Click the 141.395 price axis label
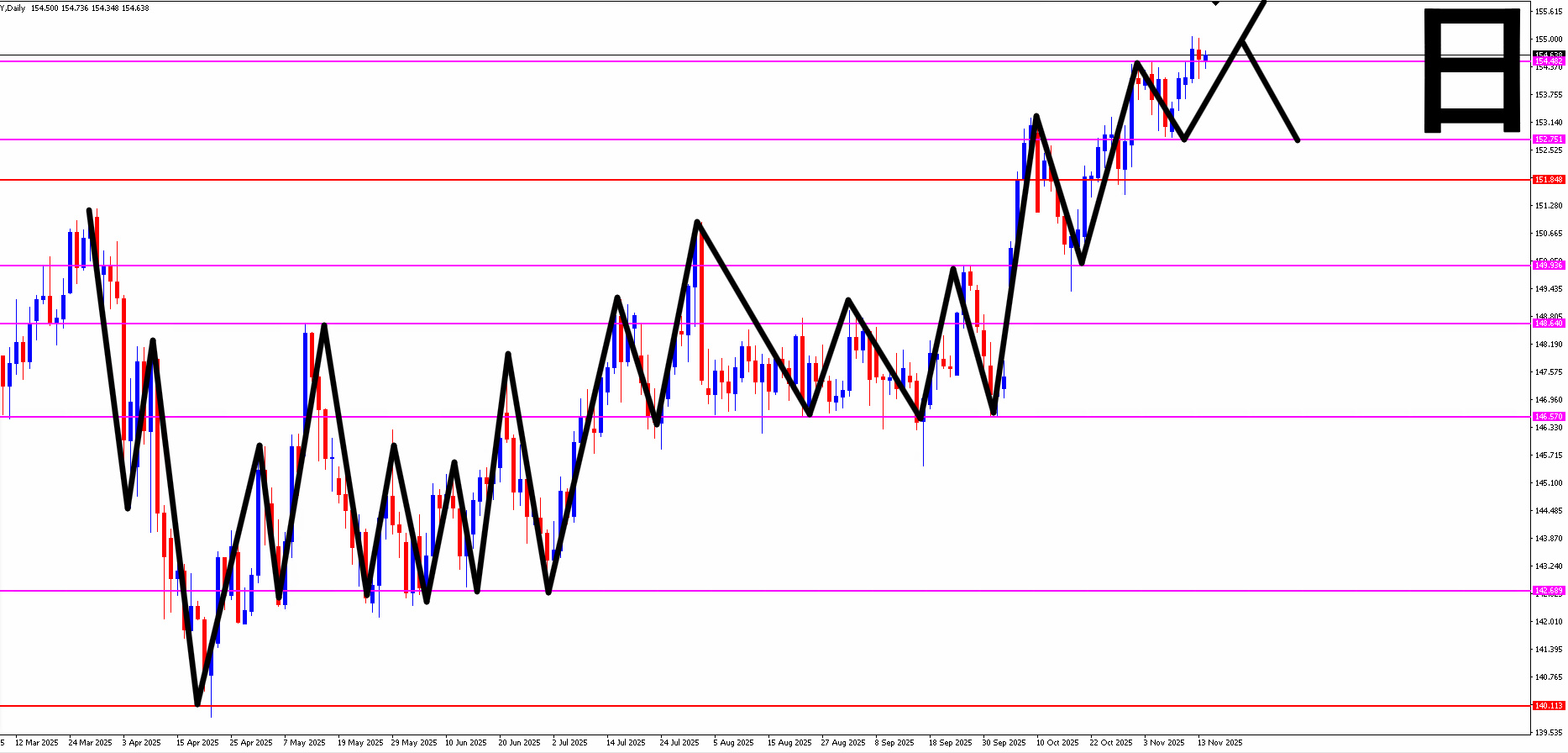1568x753 pixels. [x=1549, y=650]
